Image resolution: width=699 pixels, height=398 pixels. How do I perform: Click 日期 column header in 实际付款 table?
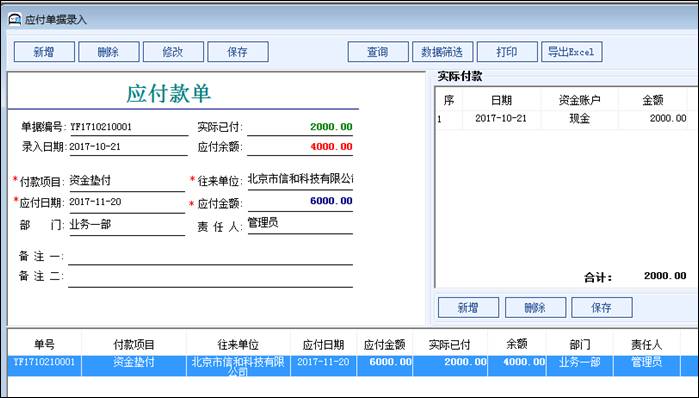(502, 100)
